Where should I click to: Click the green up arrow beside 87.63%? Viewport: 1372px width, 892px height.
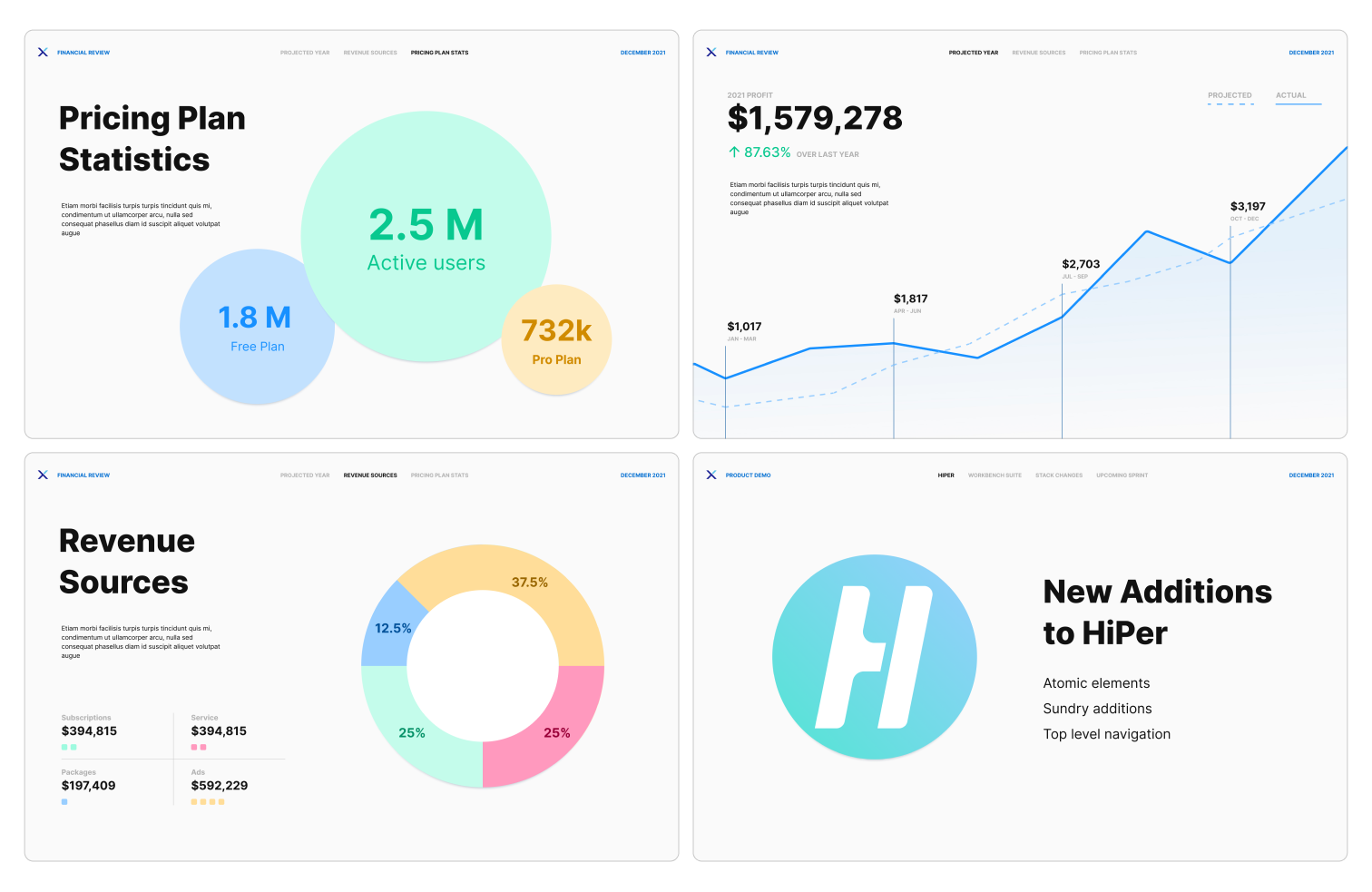click(734, 152)
